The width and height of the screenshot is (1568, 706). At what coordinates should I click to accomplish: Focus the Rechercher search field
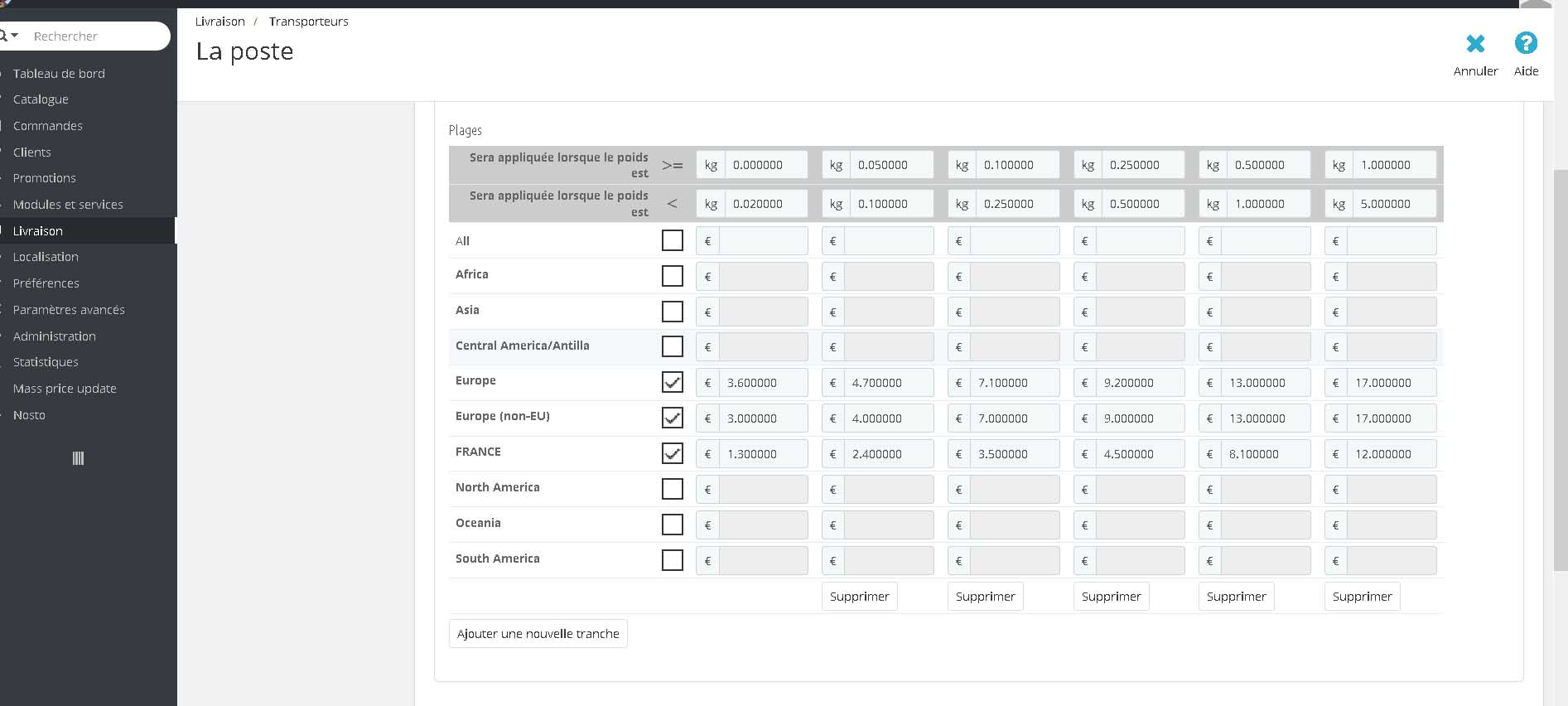[x=98, y=36]
